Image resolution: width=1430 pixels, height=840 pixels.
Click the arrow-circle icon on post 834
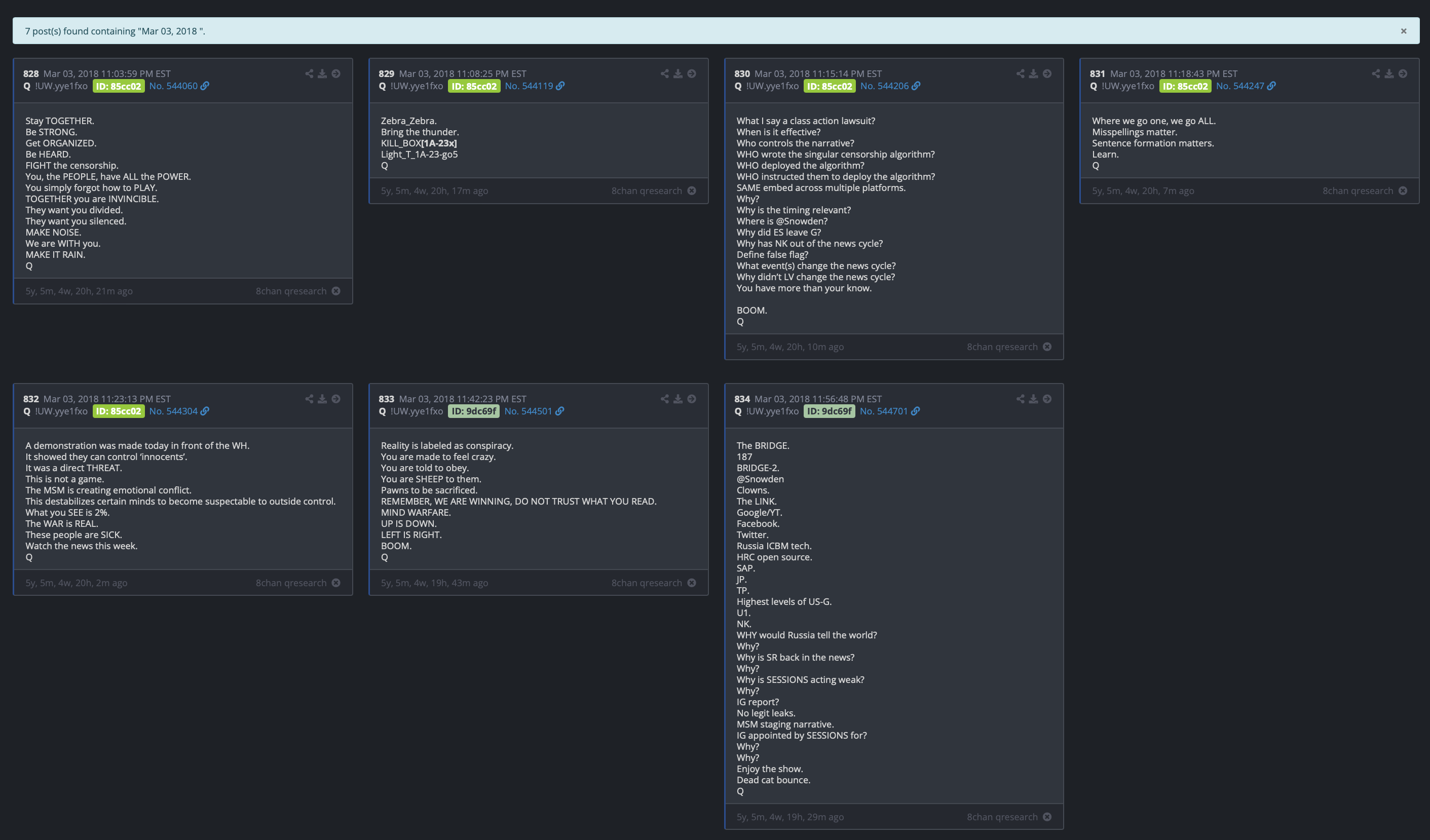click(1047, 399)
